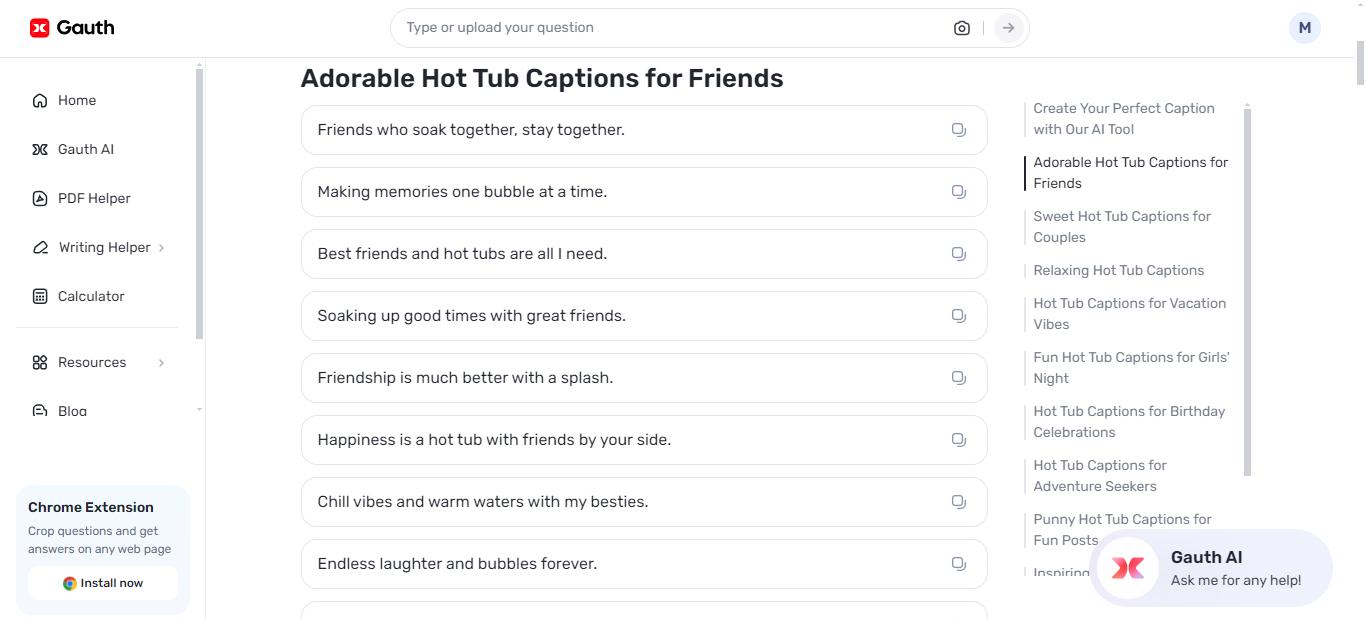
Task: Click the Calculator icon in the sidebar
Action: click(39, 296)
